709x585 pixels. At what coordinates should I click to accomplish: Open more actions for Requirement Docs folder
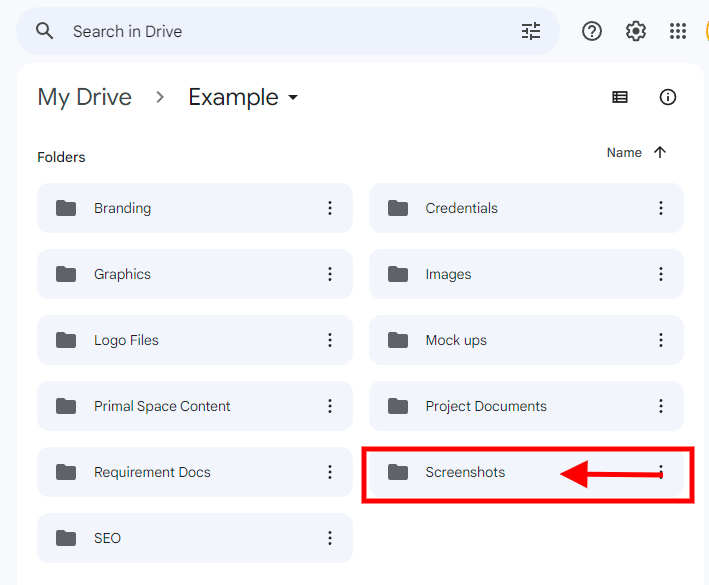point(330,472)
